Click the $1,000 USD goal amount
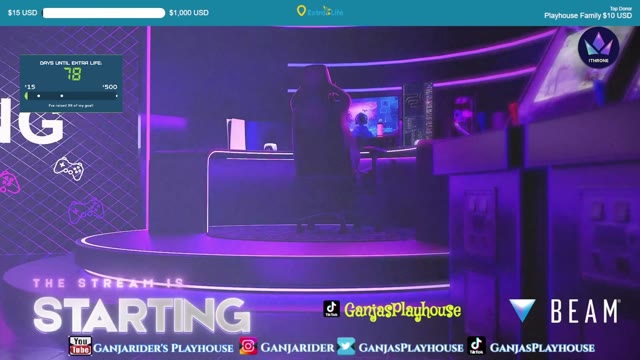Viewport: 640px width, 360px height. click(189, 13)
